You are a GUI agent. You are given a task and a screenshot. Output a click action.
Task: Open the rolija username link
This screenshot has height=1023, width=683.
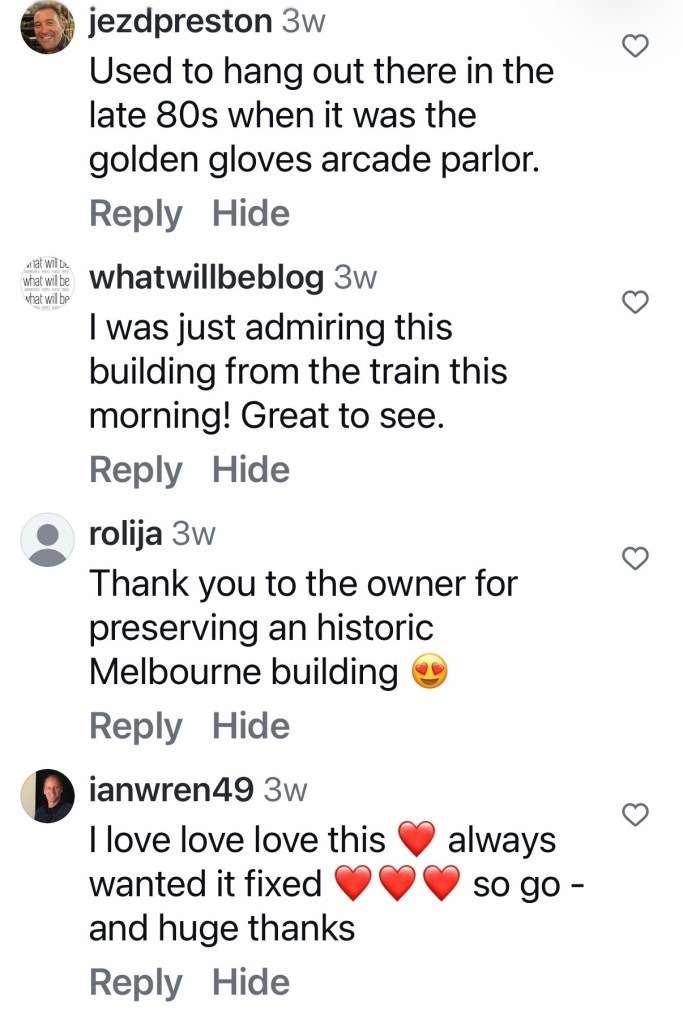(125, 534)
